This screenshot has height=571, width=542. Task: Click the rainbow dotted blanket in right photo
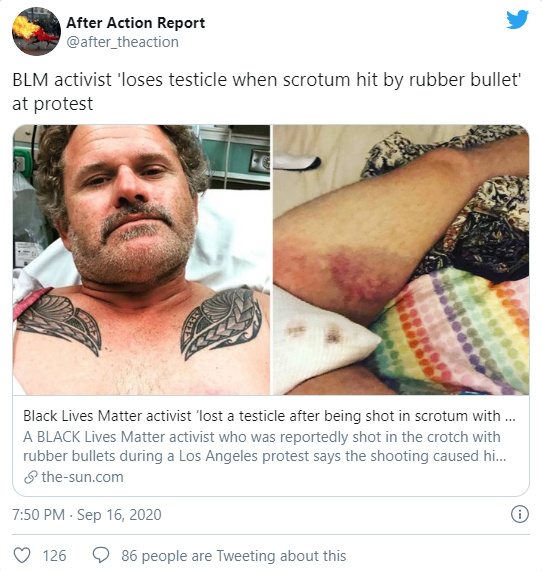click(452, 331)
